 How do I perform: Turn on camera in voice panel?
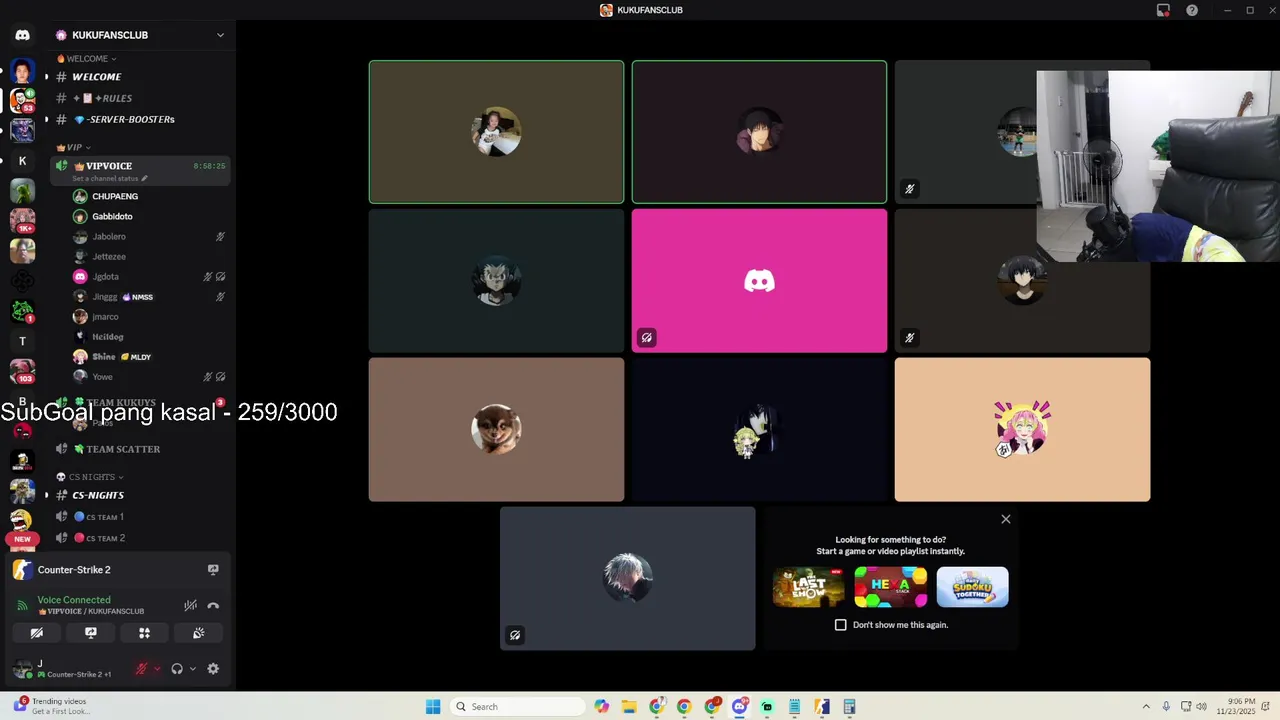coord(37,633)
